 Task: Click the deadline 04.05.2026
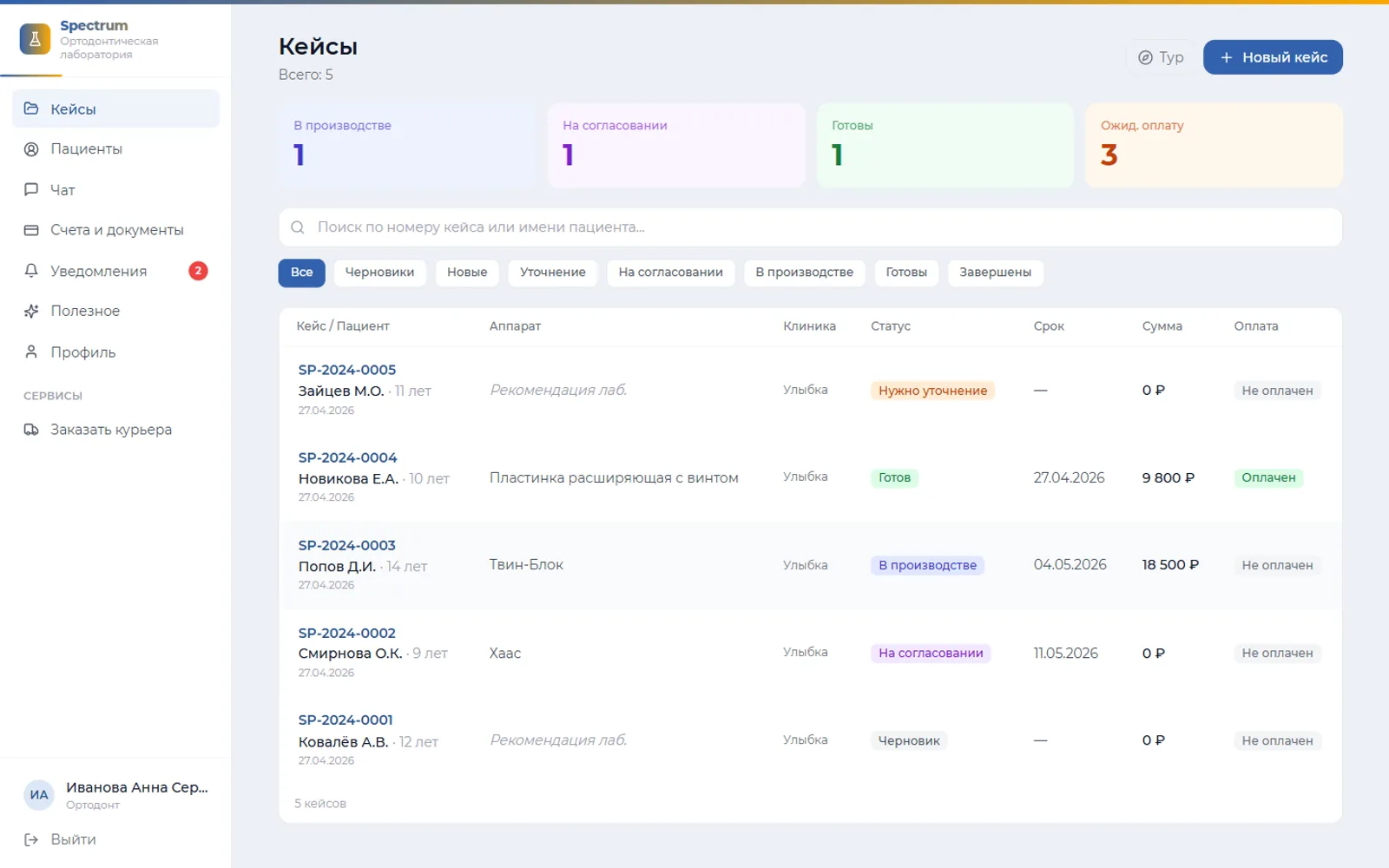[x=1070, y=565]
